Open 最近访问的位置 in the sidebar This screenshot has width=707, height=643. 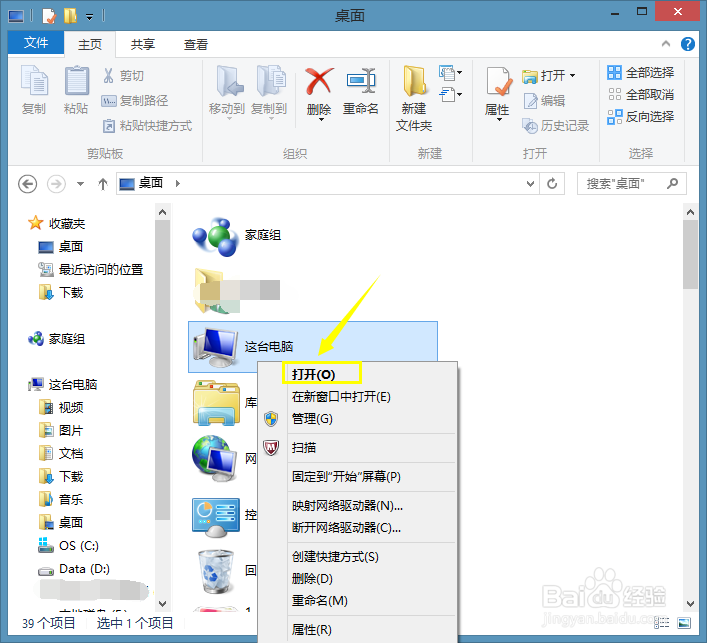[91, 270]
